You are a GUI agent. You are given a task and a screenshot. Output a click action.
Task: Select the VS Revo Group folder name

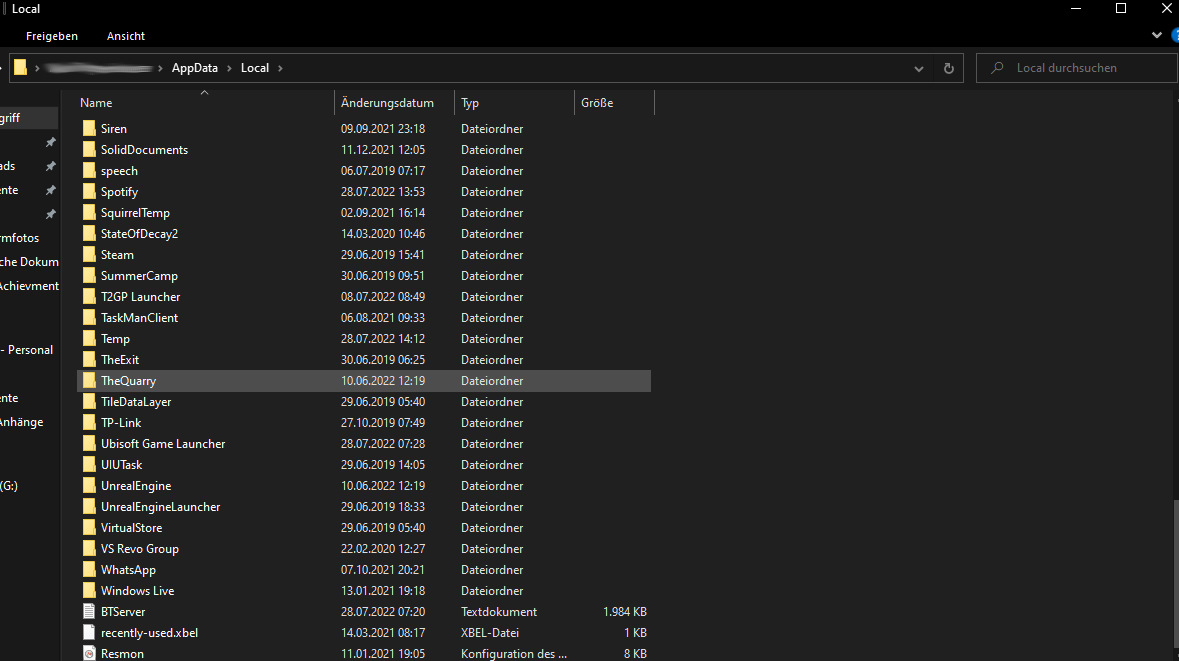[140, 549]
